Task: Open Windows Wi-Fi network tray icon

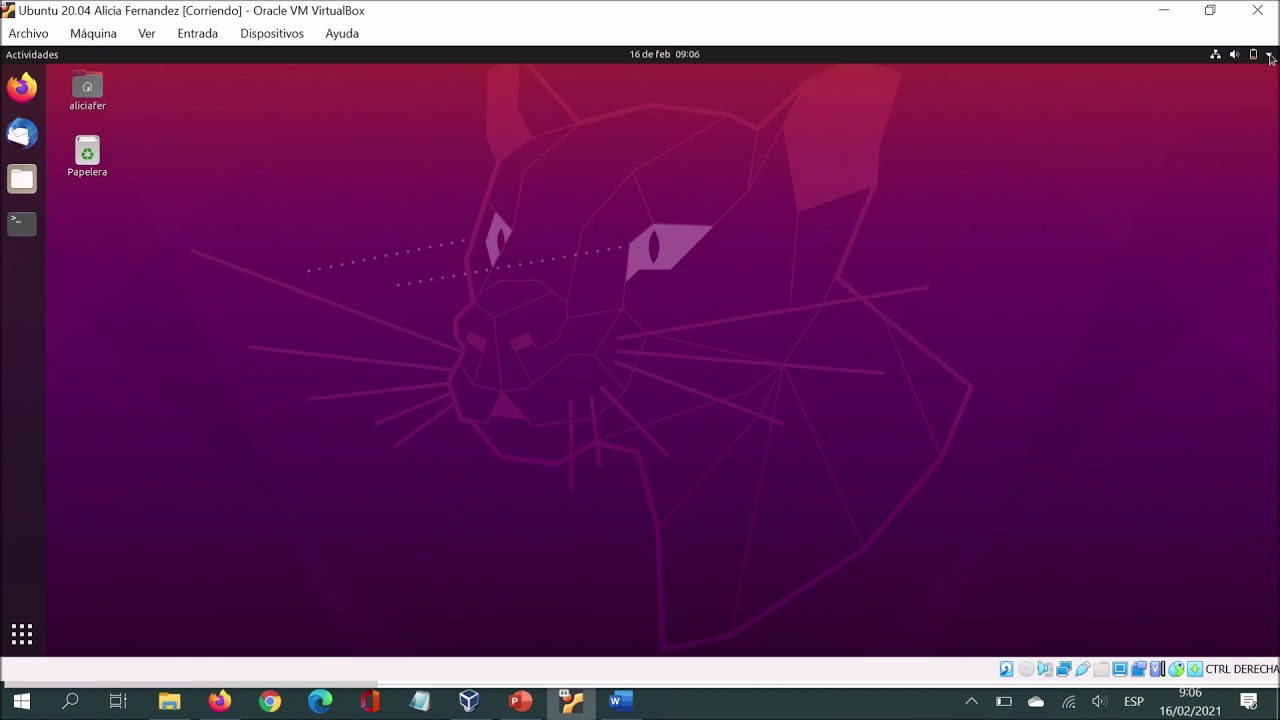Action: (x=1068, y=701)
